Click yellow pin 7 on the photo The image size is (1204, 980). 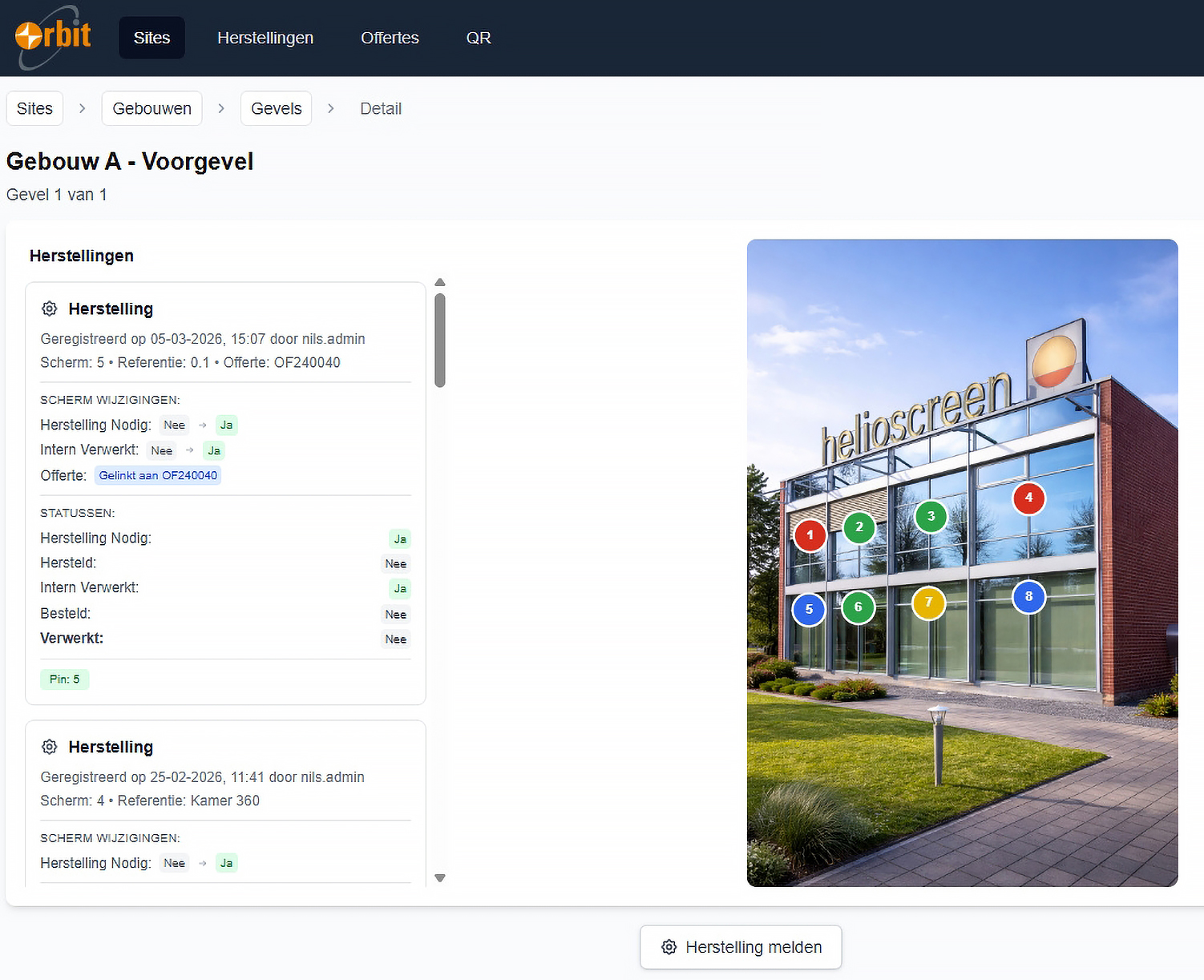pyautogui.click(x=928, y=603)
